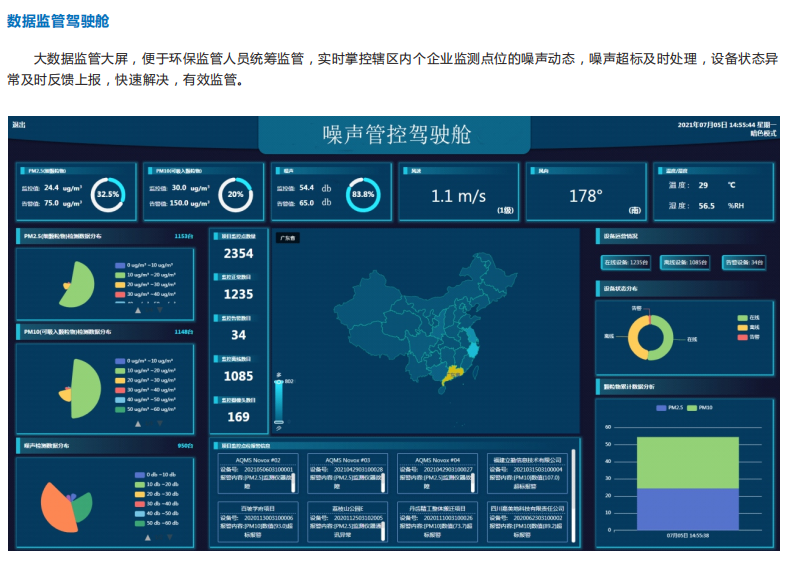This screenshot has width=800, height=568.
Task: Click the 告警设备: 34台 button
Action: tap(743, 263)
